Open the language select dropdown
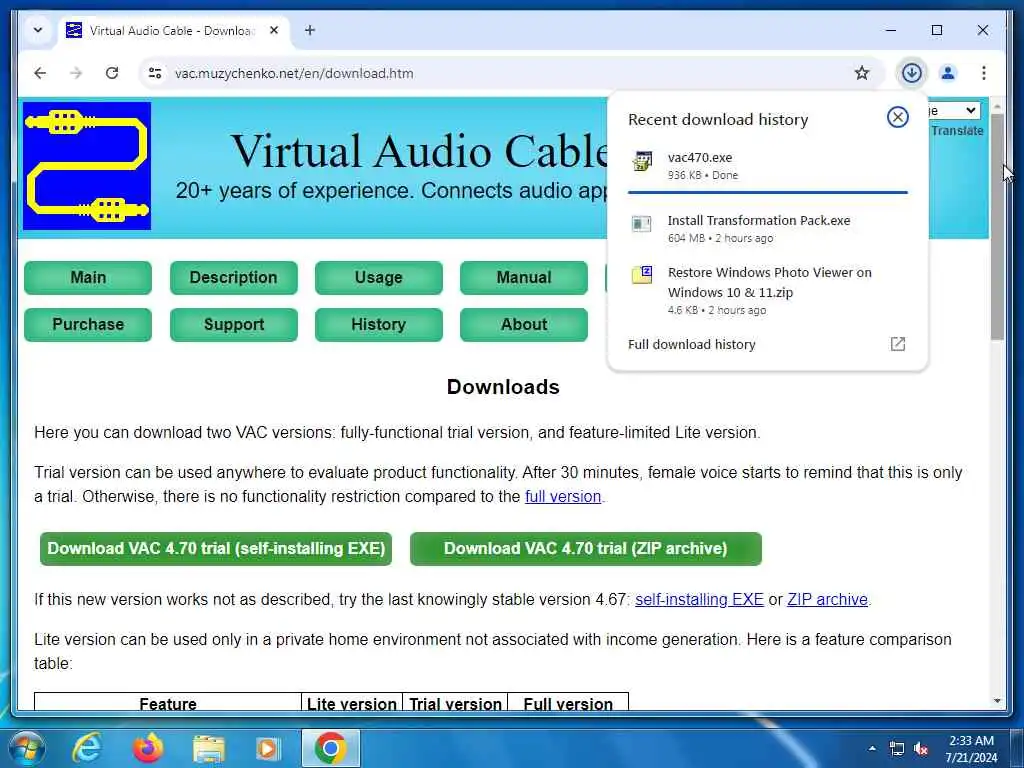The width and height of the screenshot is (1024, 768). pyautogui.click(x=953, y=110)
